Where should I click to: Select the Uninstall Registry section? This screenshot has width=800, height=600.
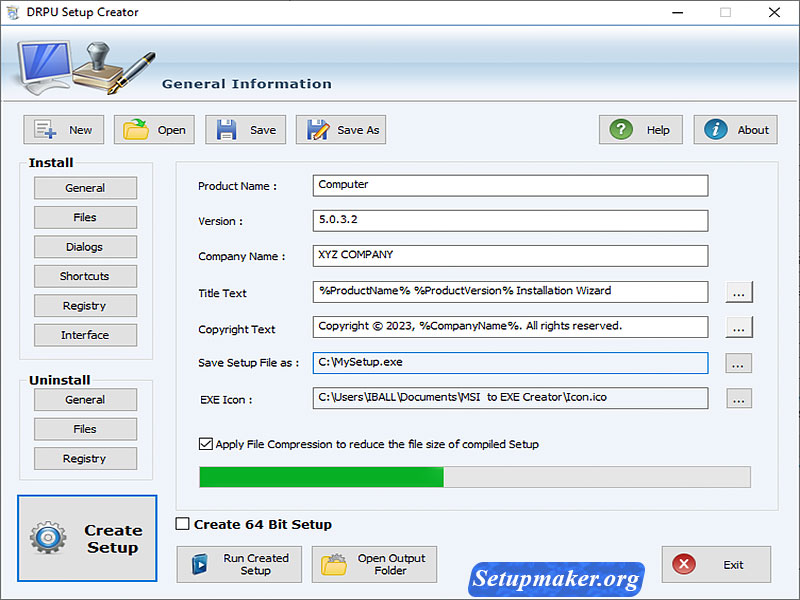(85, 458)
